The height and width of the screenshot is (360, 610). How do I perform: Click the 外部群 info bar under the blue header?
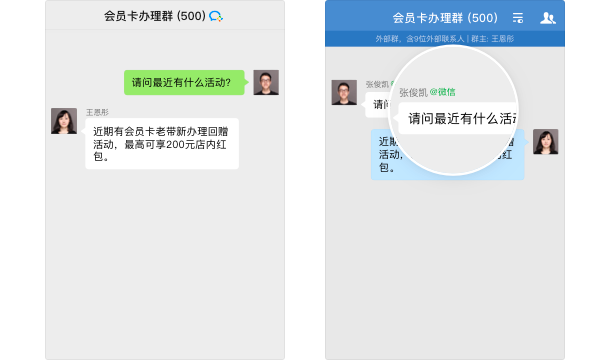coord(445,39)
